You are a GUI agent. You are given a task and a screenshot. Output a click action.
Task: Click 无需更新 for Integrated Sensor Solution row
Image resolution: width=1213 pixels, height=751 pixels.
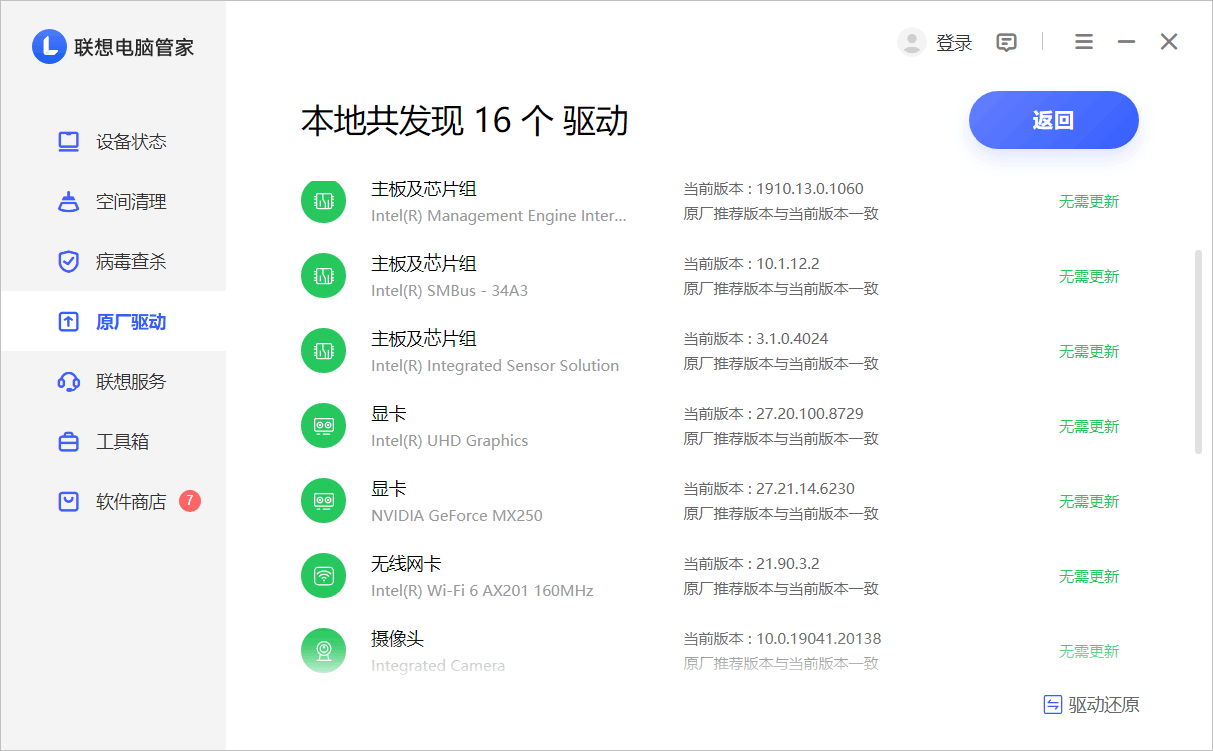coord(1089,351)
